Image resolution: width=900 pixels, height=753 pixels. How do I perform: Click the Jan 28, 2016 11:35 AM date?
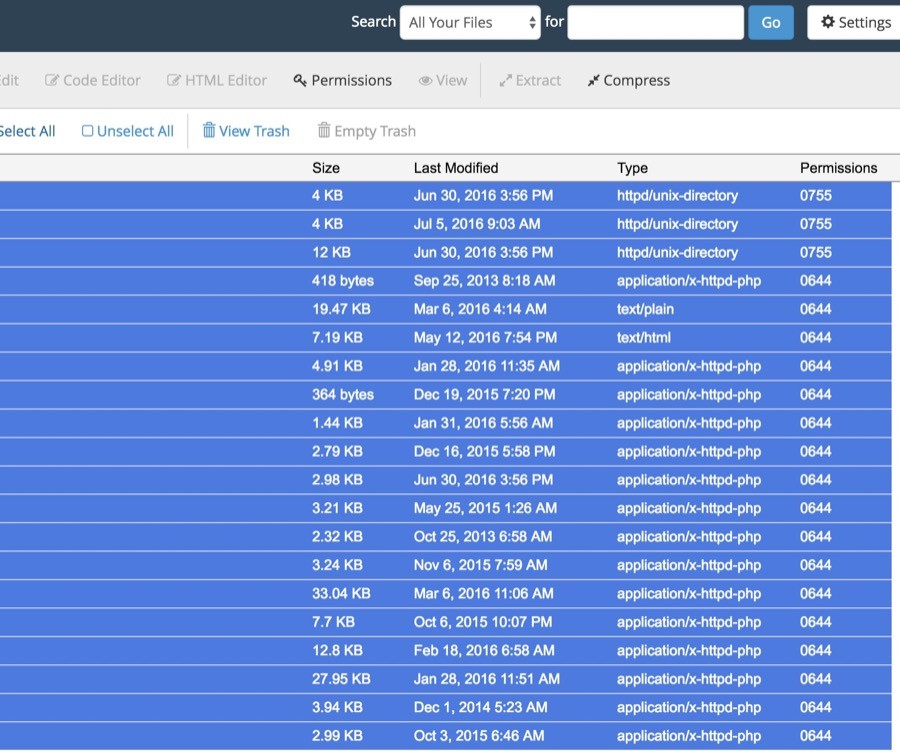point(487,366)
